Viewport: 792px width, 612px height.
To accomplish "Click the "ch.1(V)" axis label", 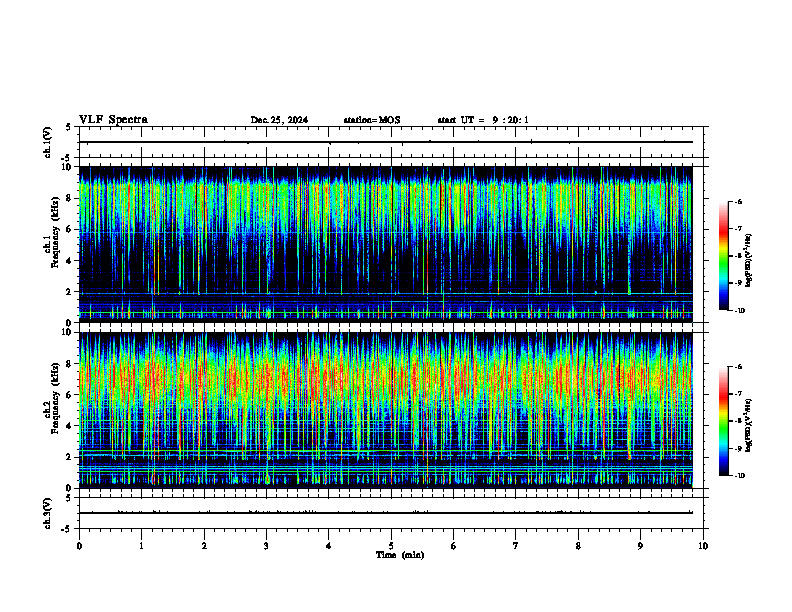I will (x=48, y=142).
